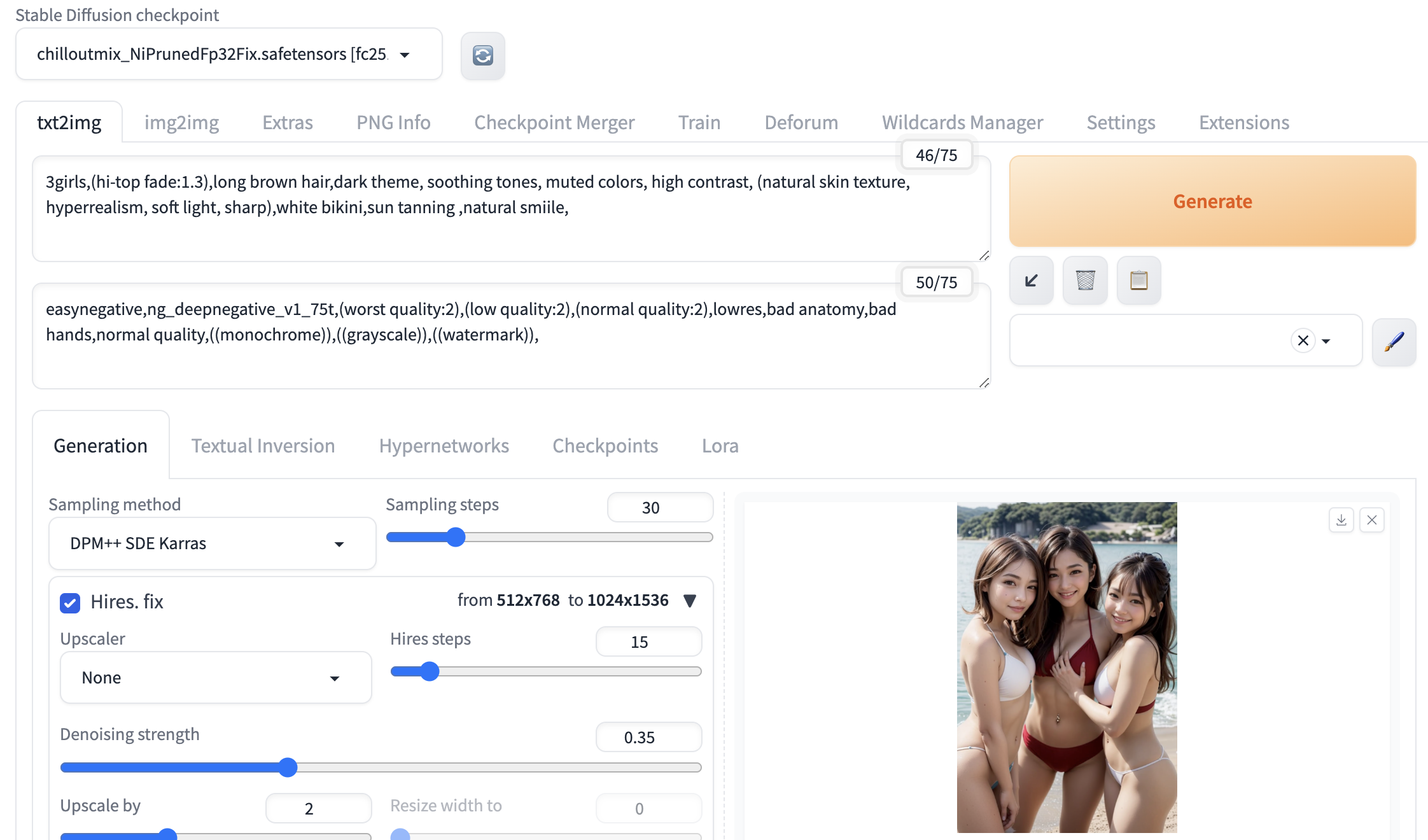Open the Lora tab

[x=720, y=445]
